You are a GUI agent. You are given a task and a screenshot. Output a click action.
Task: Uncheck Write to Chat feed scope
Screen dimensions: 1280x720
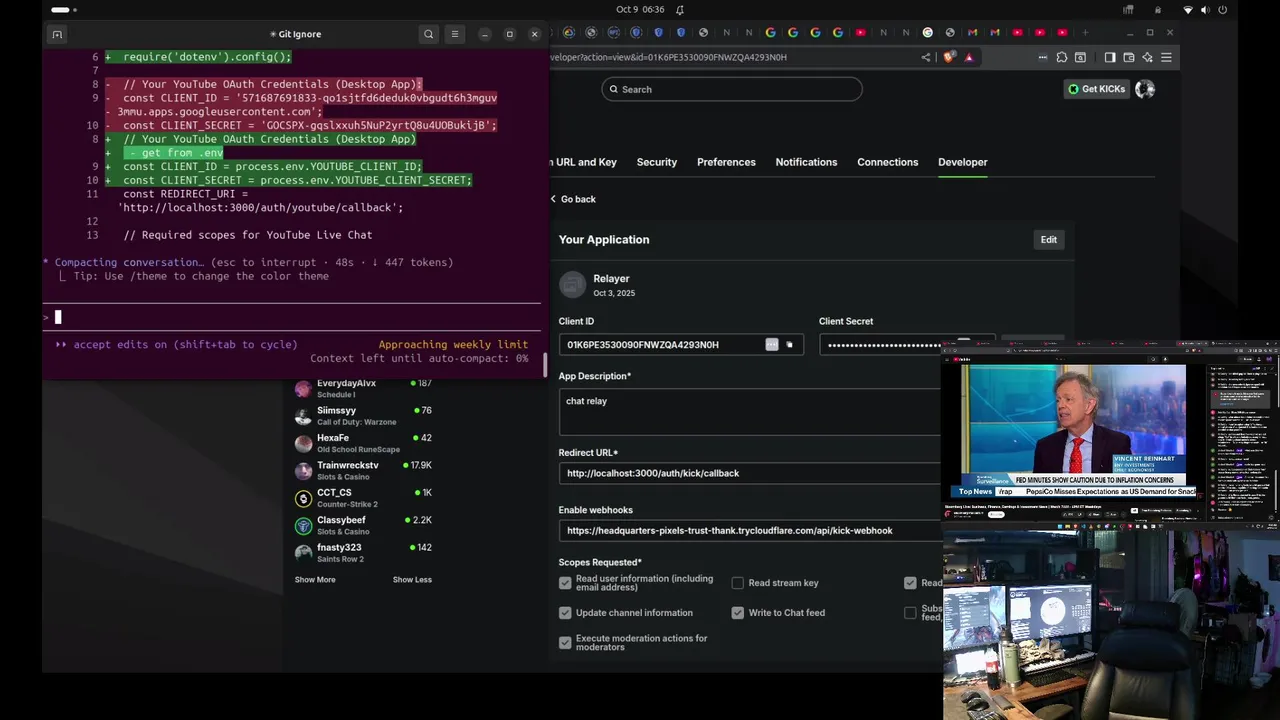pos(738,613)
